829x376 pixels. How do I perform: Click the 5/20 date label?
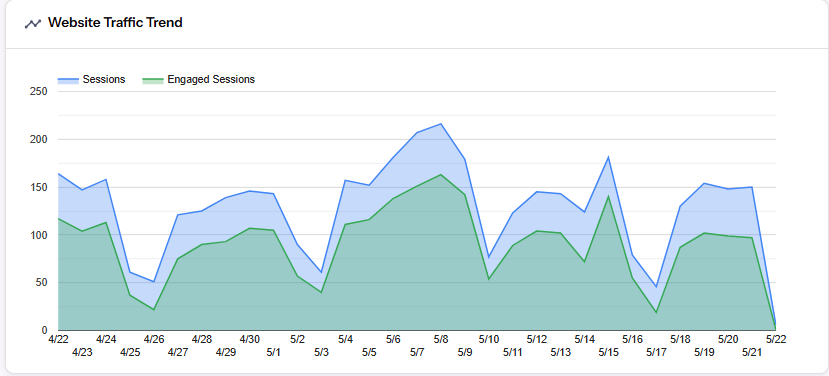(728, 340)
